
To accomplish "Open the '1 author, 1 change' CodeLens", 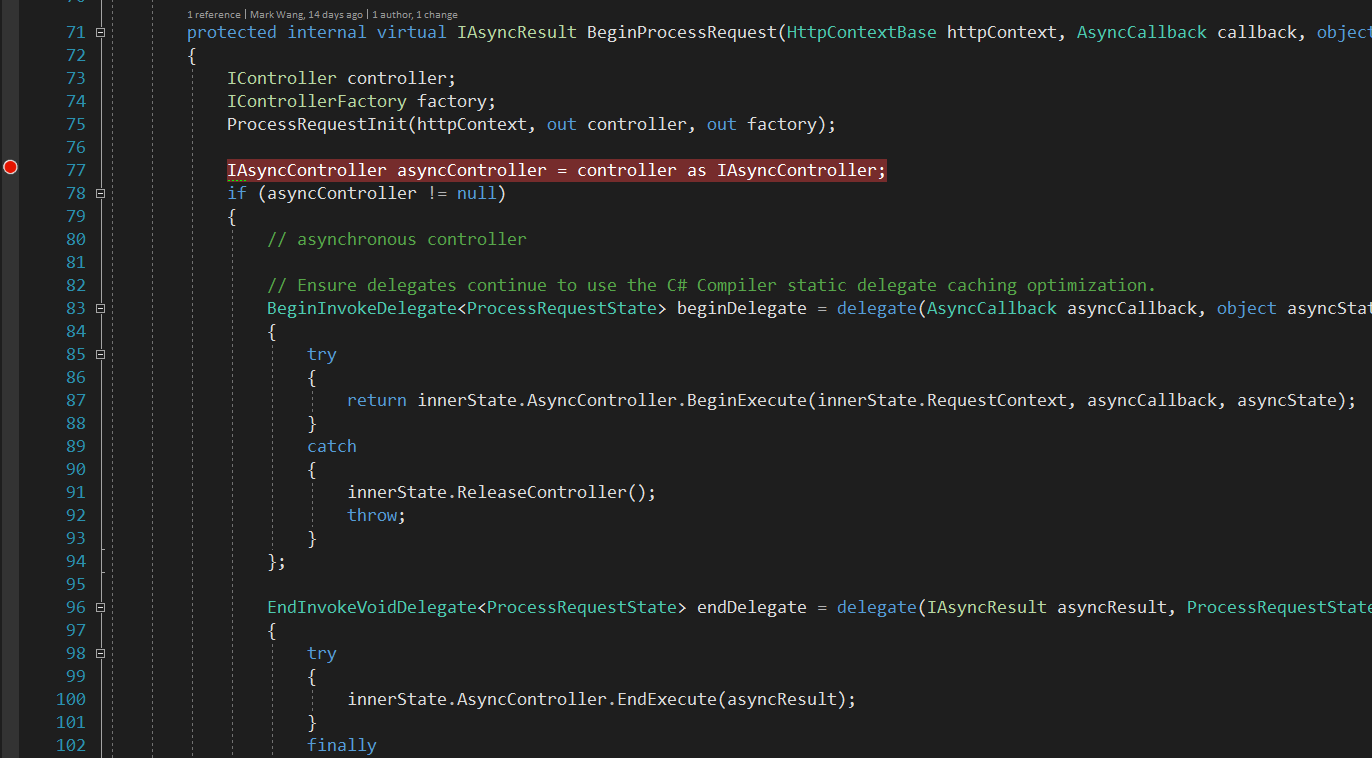I will click(415, 15).
